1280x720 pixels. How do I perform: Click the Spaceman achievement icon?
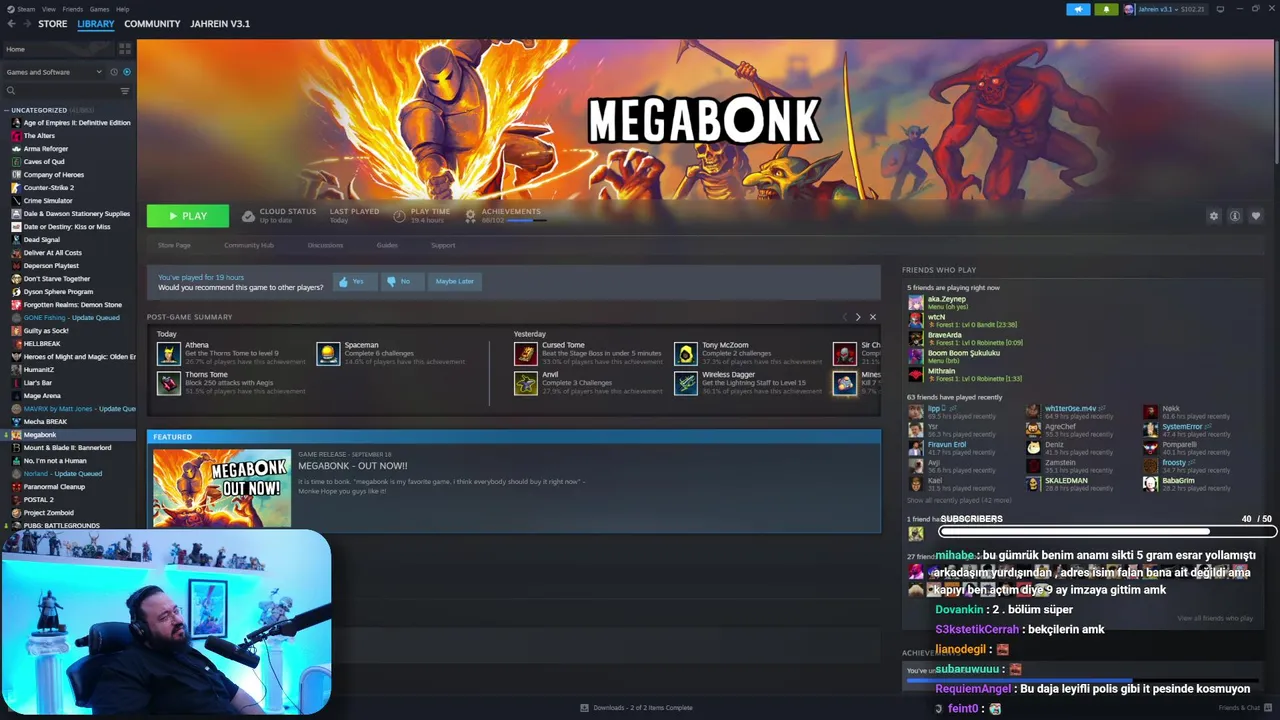(328, 353)
